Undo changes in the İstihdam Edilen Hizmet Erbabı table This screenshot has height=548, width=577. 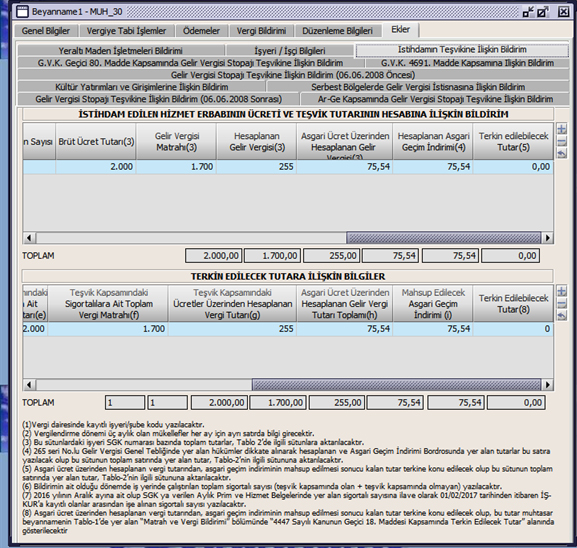click(562, 153)
